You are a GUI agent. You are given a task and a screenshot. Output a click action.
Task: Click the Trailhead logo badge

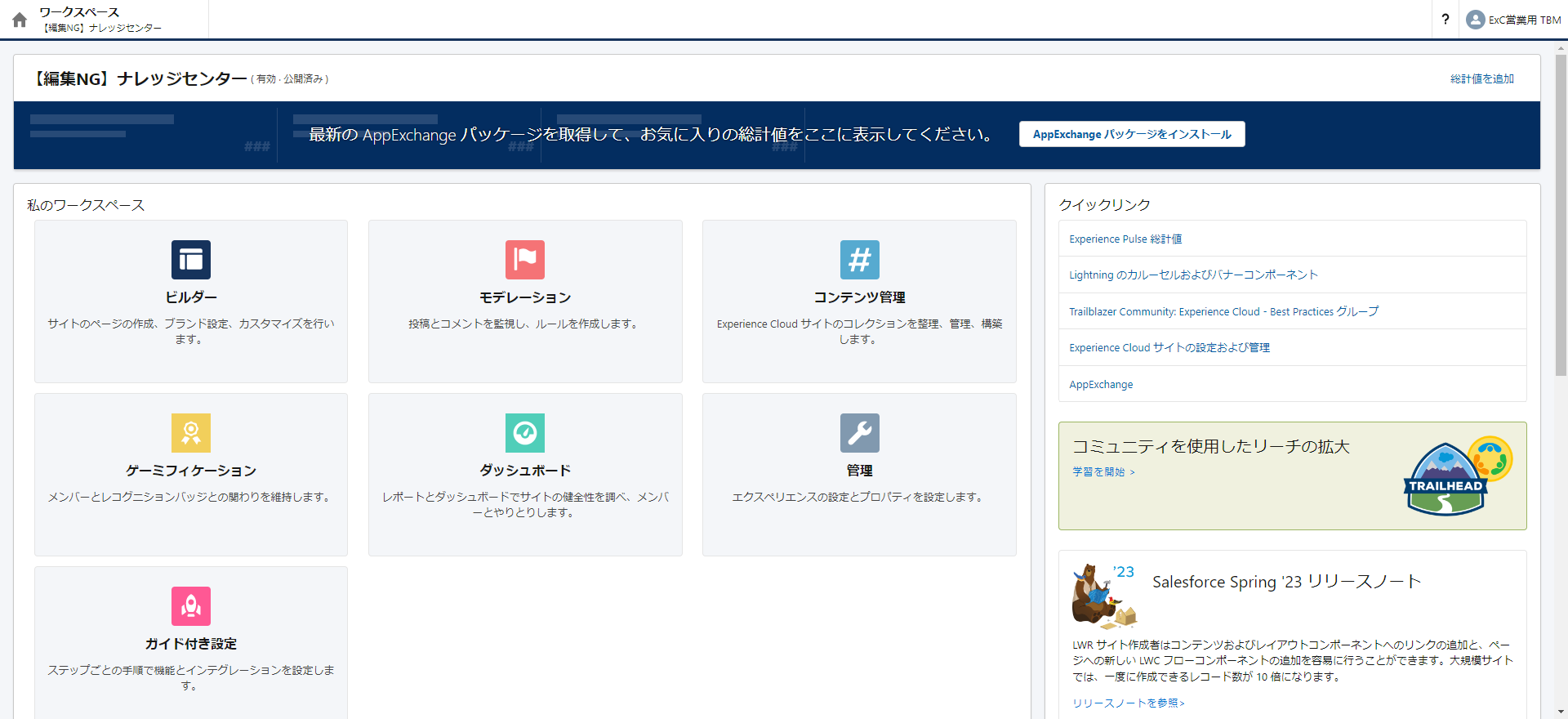click(x=1458, y=476)
